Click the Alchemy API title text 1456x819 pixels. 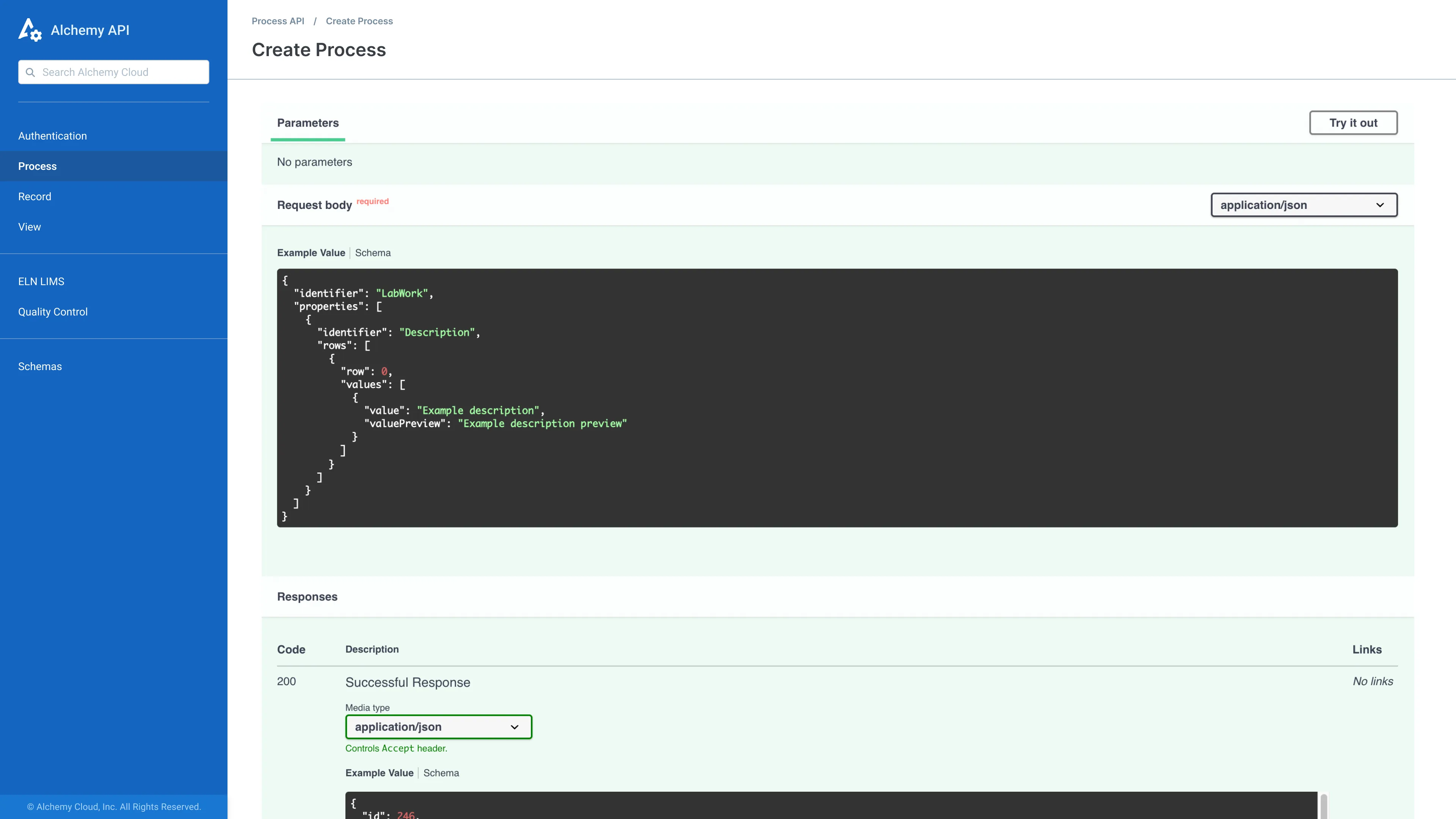(x=90, y=30)
